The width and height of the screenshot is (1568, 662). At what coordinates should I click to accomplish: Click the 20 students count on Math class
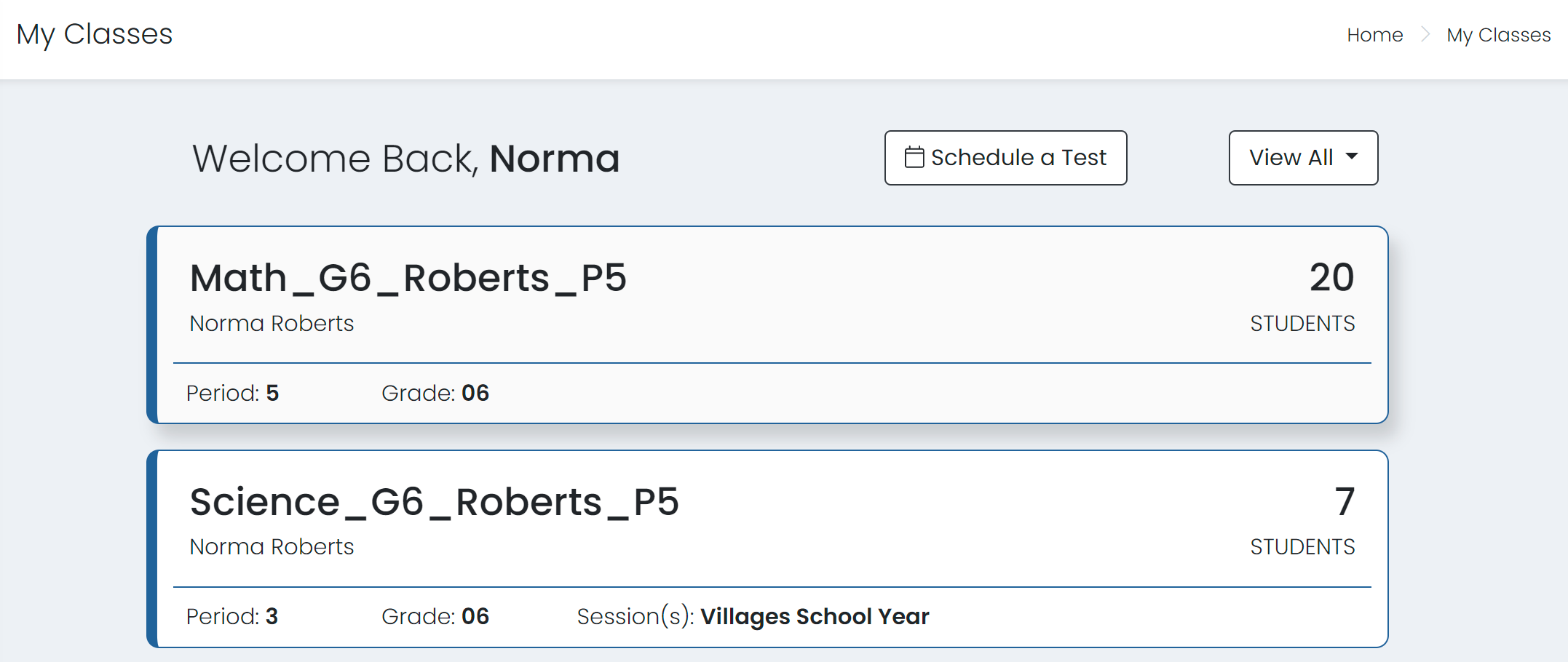(1331, 277)
